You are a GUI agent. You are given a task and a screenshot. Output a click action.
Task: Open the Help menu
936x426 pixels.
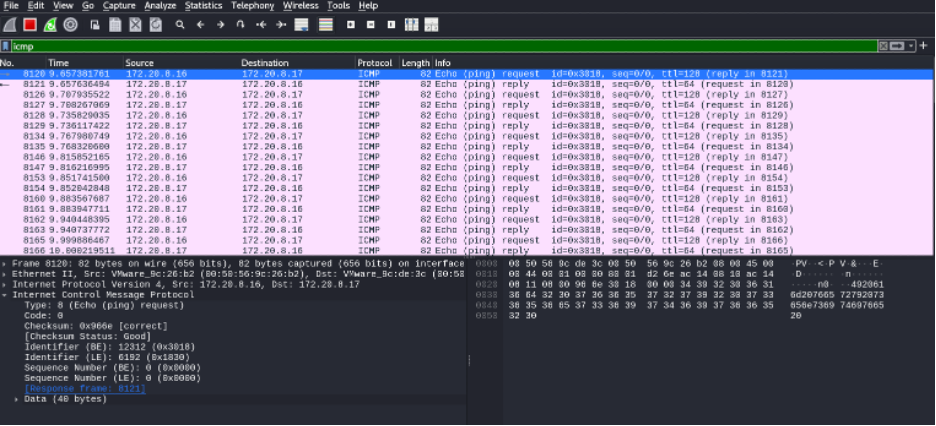pyautogui.click(x=368, y=5)
